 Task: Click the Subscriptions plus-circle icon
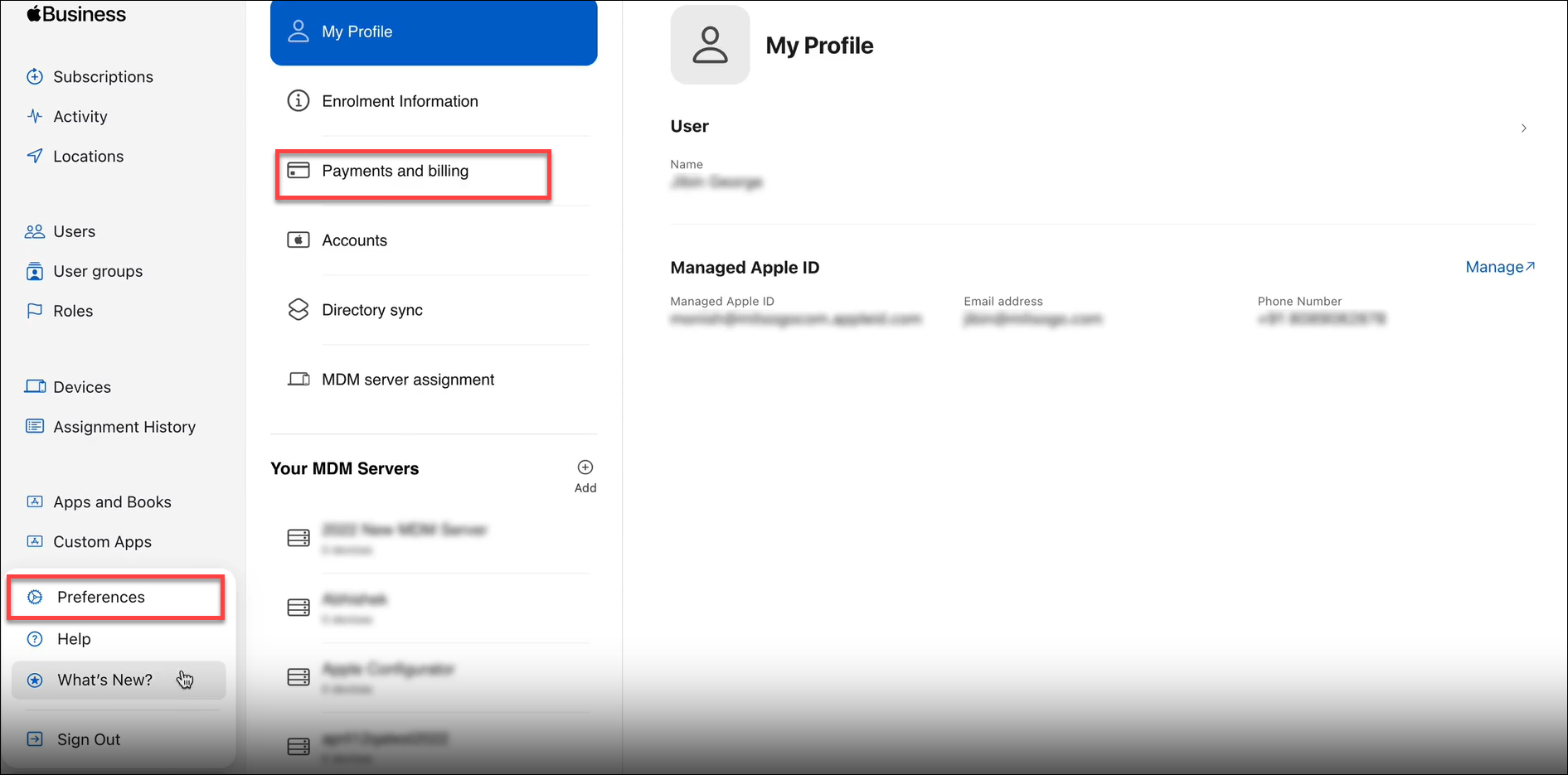(x=35, y=76)
